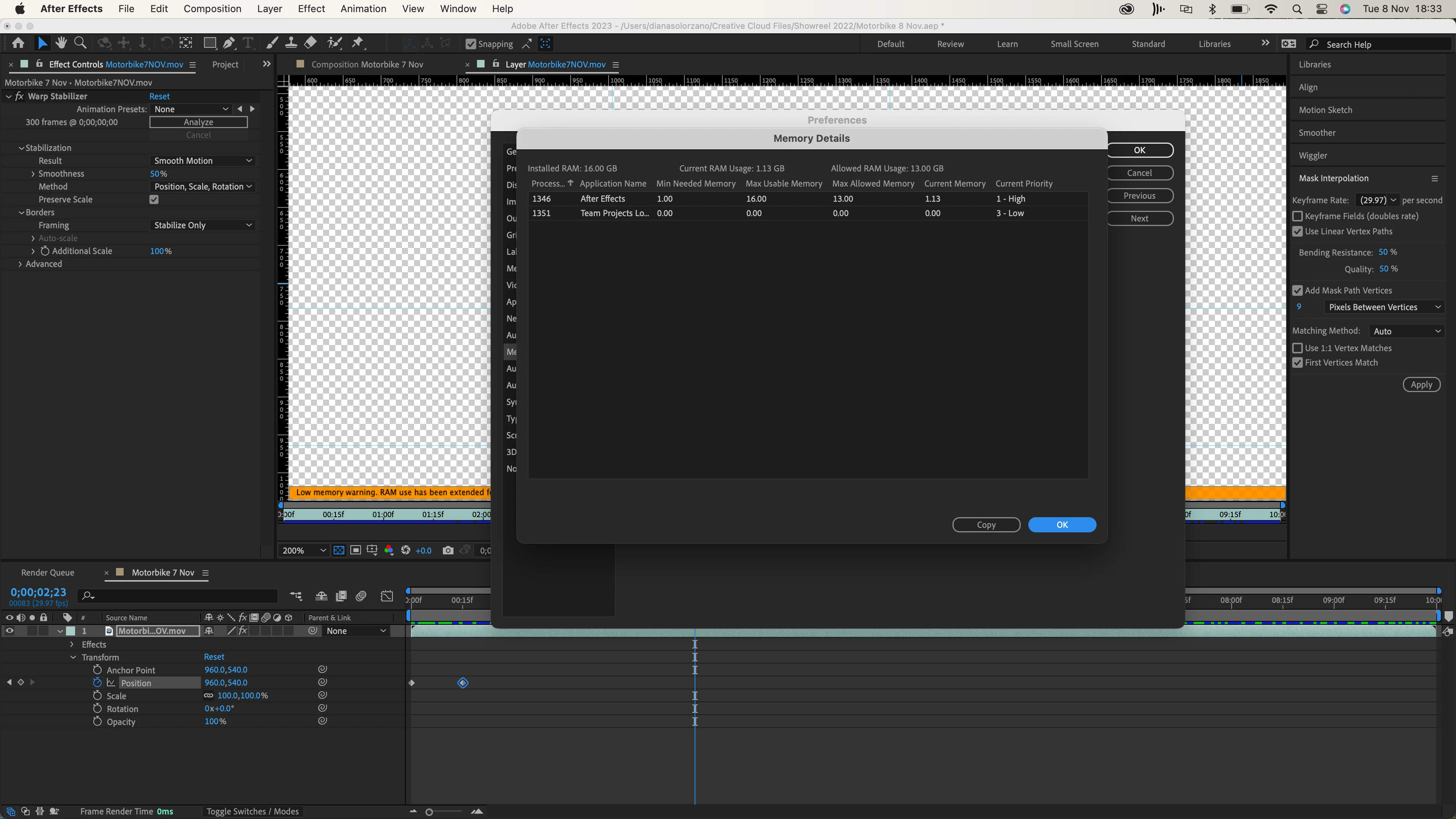Uncheck Preserve Scale checkbox
Image resolution: width=1456 pixels, height=819 pixels.
coord(154,199)
